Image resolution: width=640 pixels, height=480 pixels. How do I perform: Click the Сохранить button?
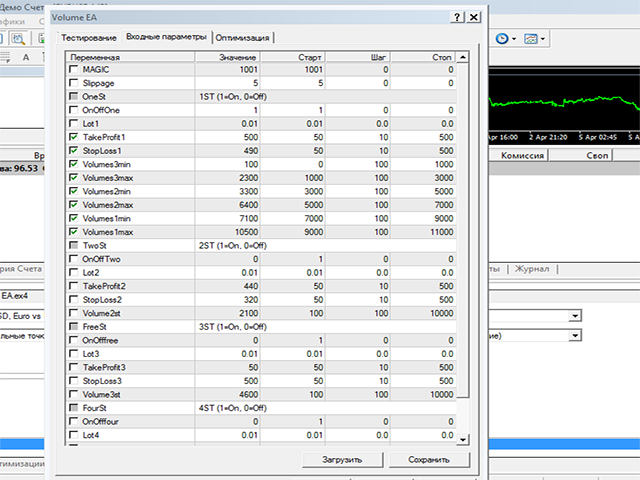point(427,459)
